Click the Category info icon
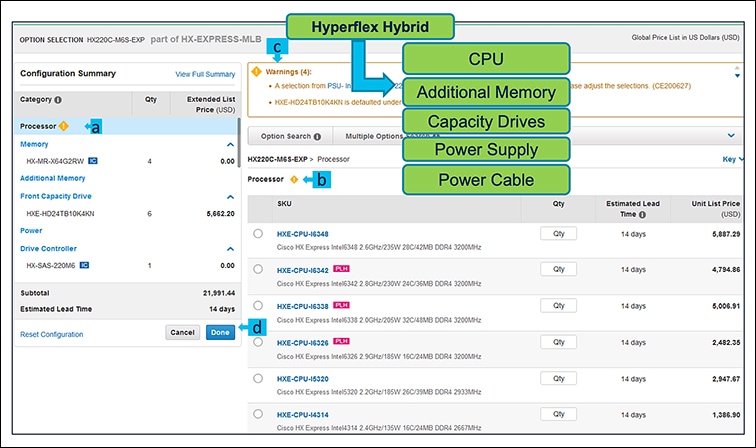This screenshot has height=448, width=756. (x=58, y=100)
